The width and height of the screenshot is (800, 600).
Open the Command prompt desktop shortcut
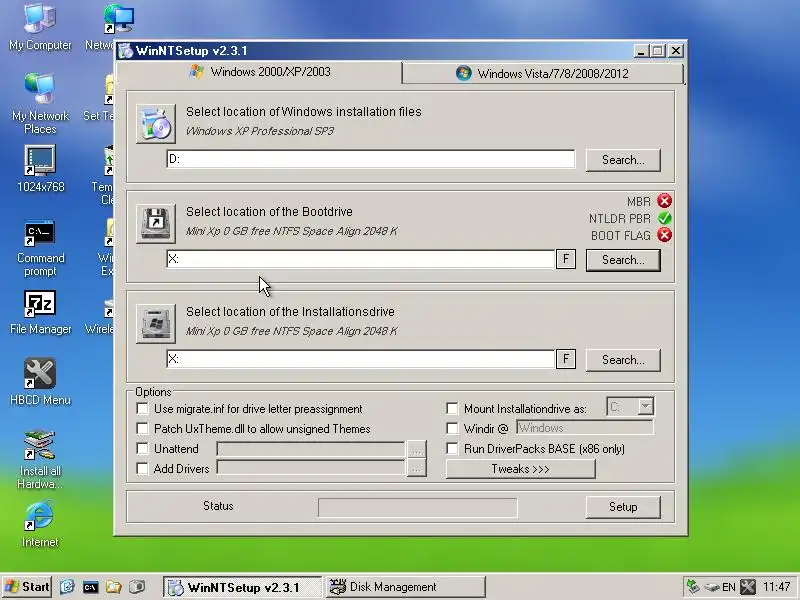(x=40, y=248)
